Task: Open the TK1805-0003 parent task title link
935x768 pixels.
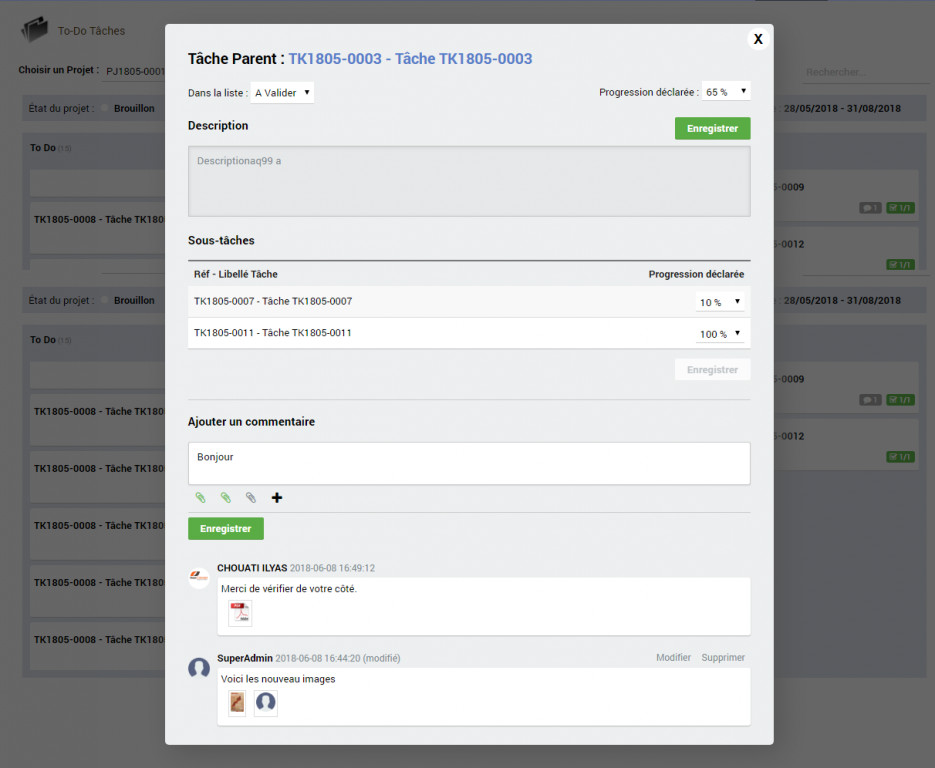Action: coord(410,59)
